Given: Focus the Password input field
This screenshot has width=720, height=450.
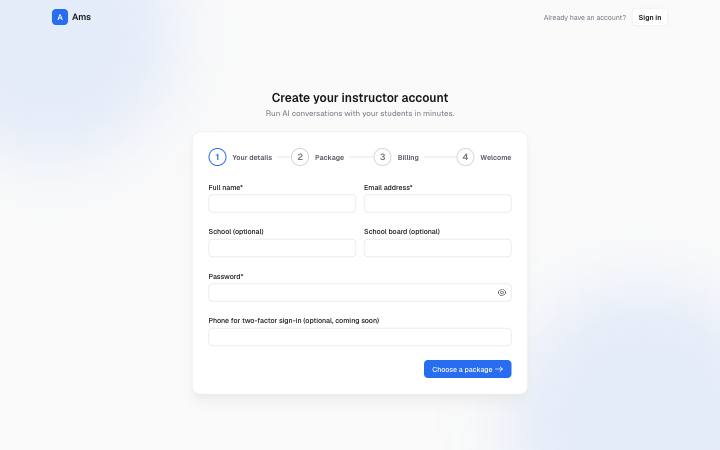Looking at the screenshot, I should coord(360,292).
